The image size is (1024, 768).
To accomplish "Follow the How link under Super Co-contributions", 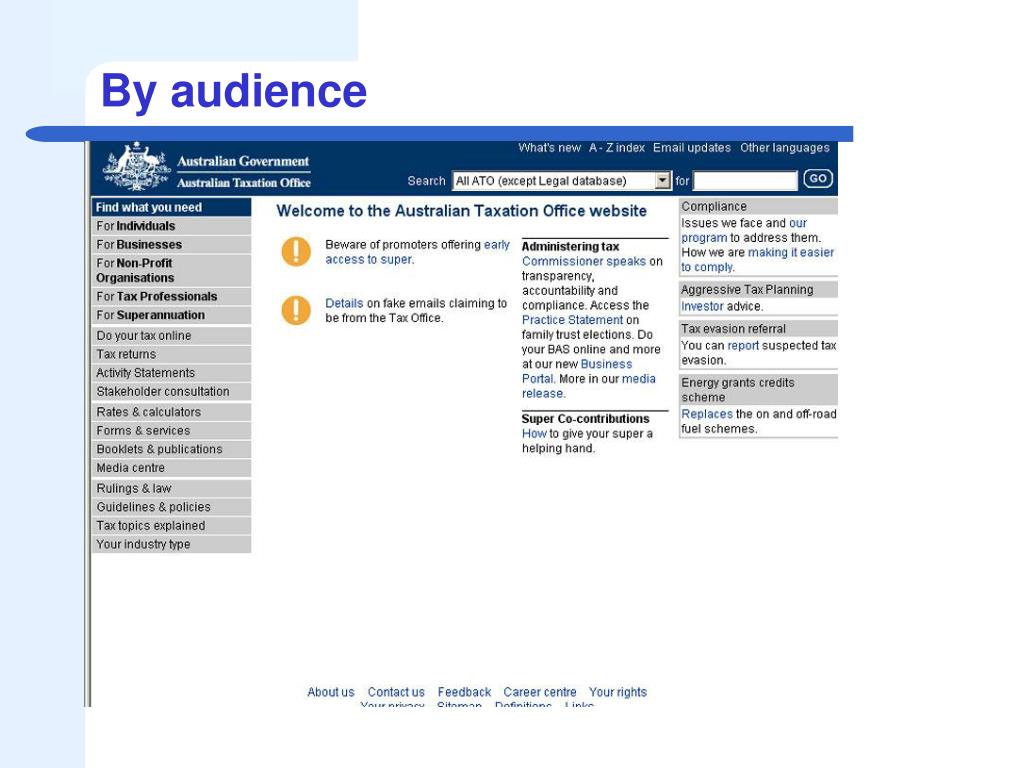I will 534,434.
